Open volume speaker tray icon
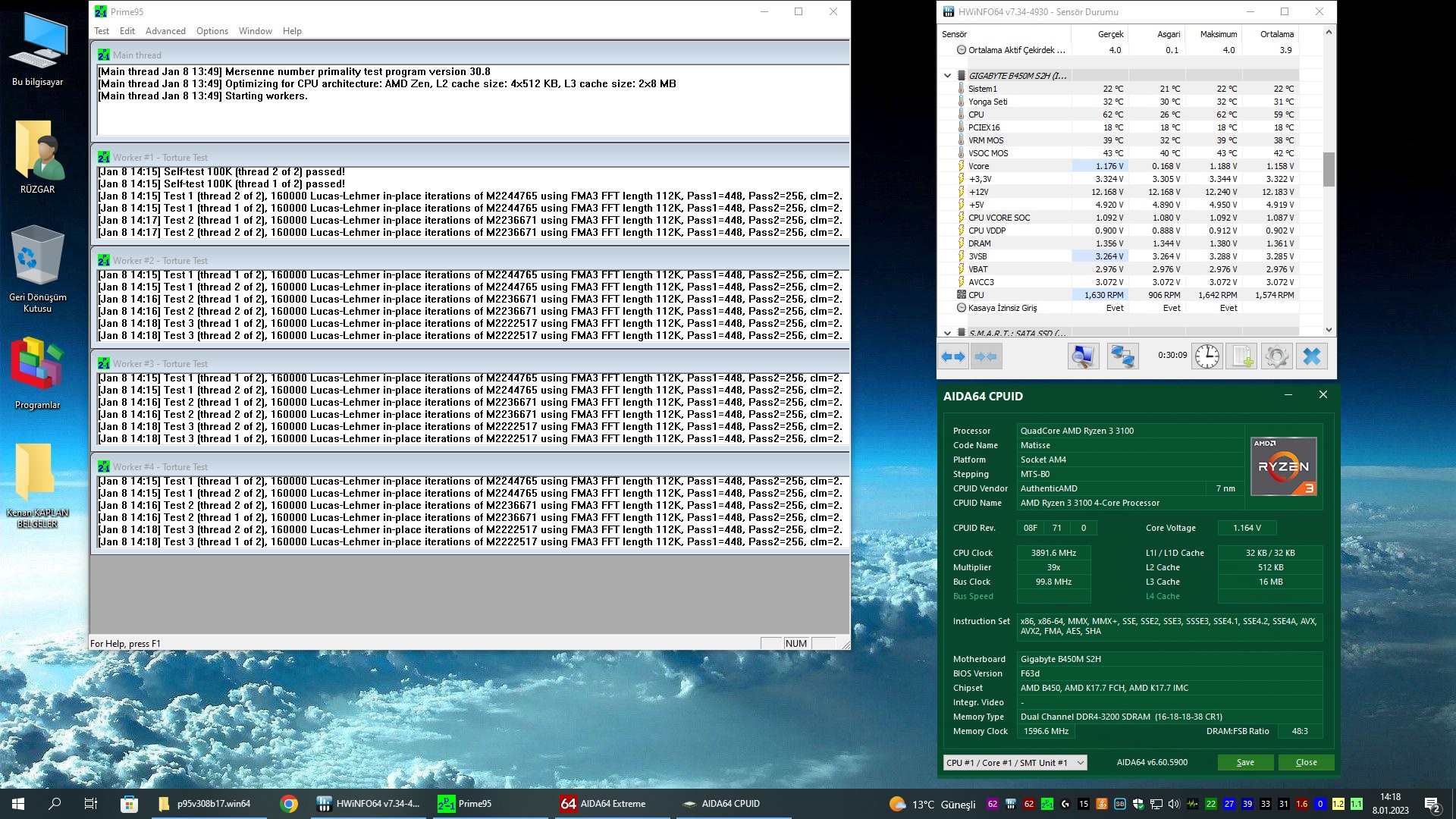This screenshot has width=1456, height=819. (1174, 804)
